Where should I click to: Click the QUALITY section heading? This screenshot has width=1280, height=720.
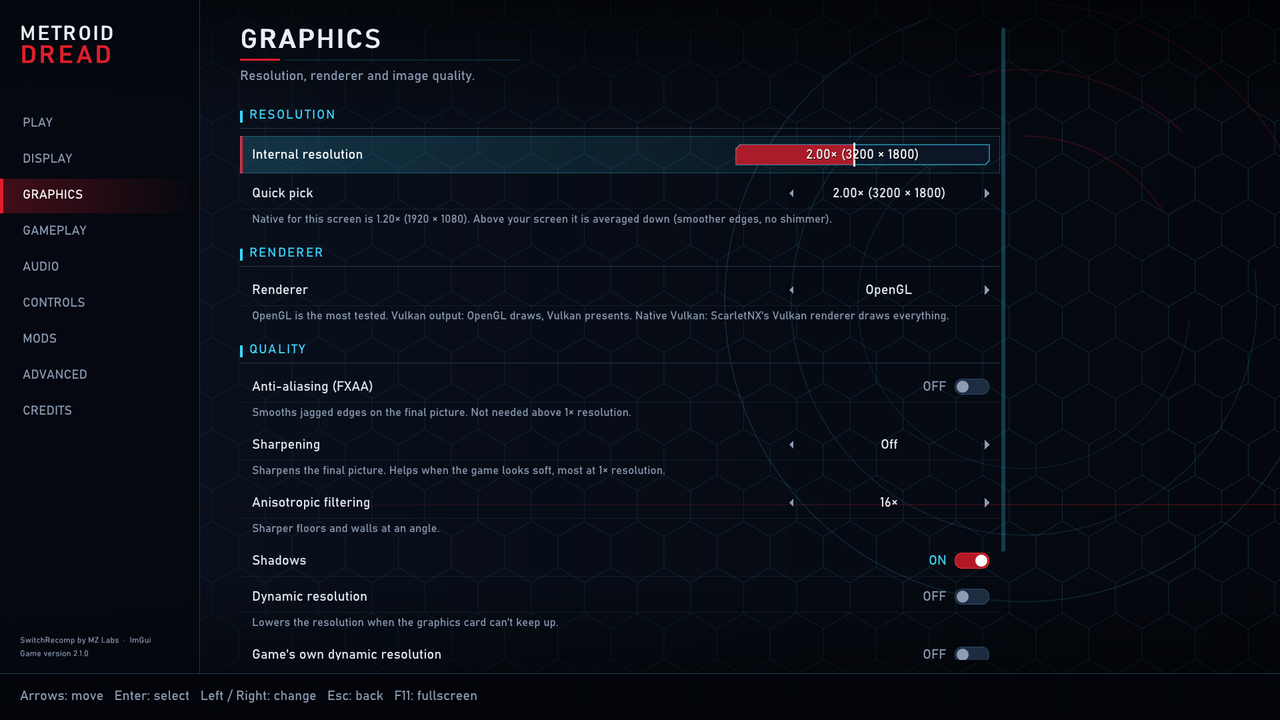277,350
